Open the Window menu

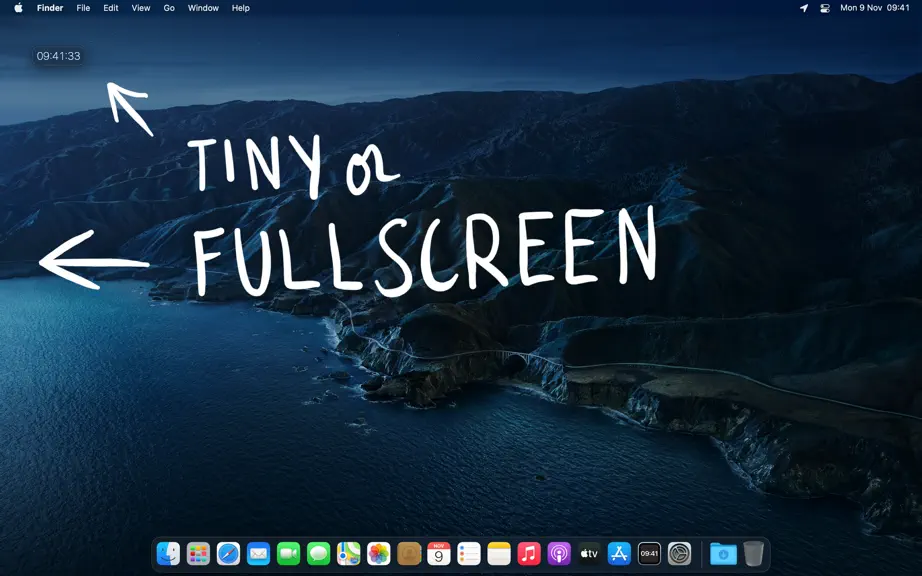tap(203, 8)
